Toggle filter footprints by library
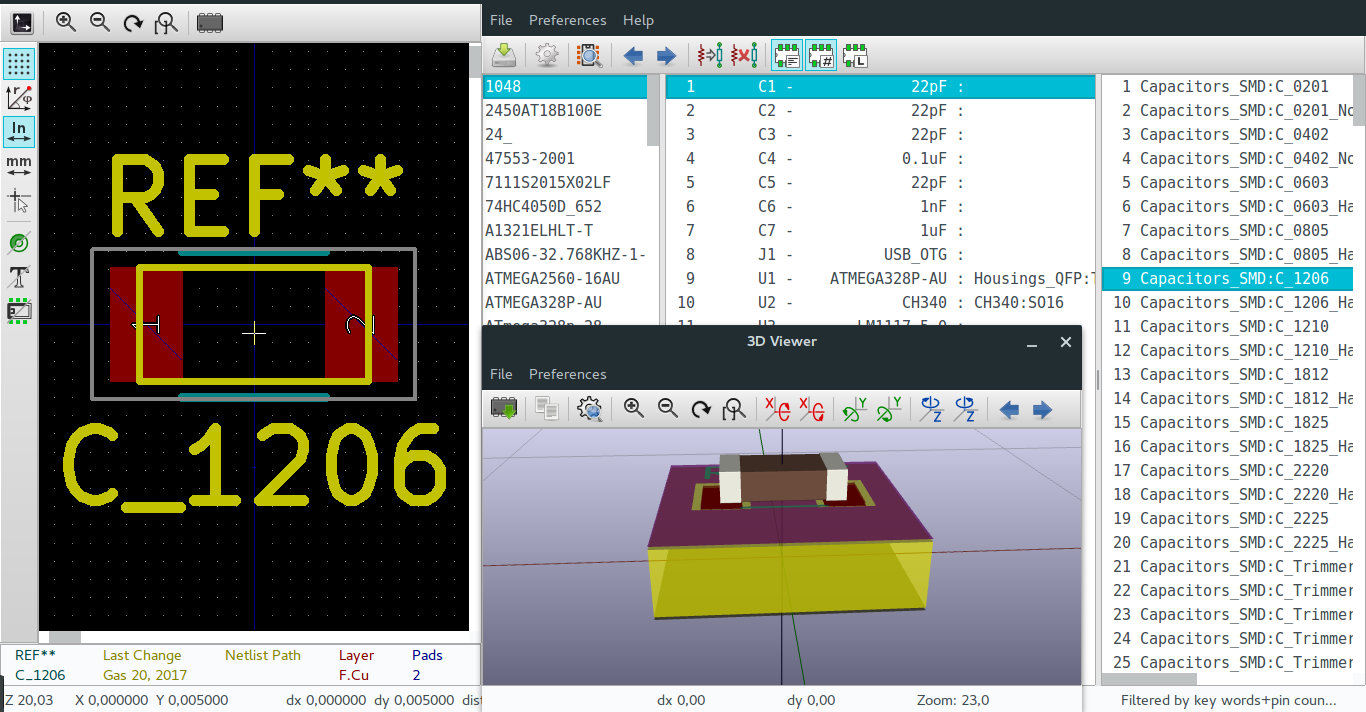1366x712 pixels. [854, 55]
